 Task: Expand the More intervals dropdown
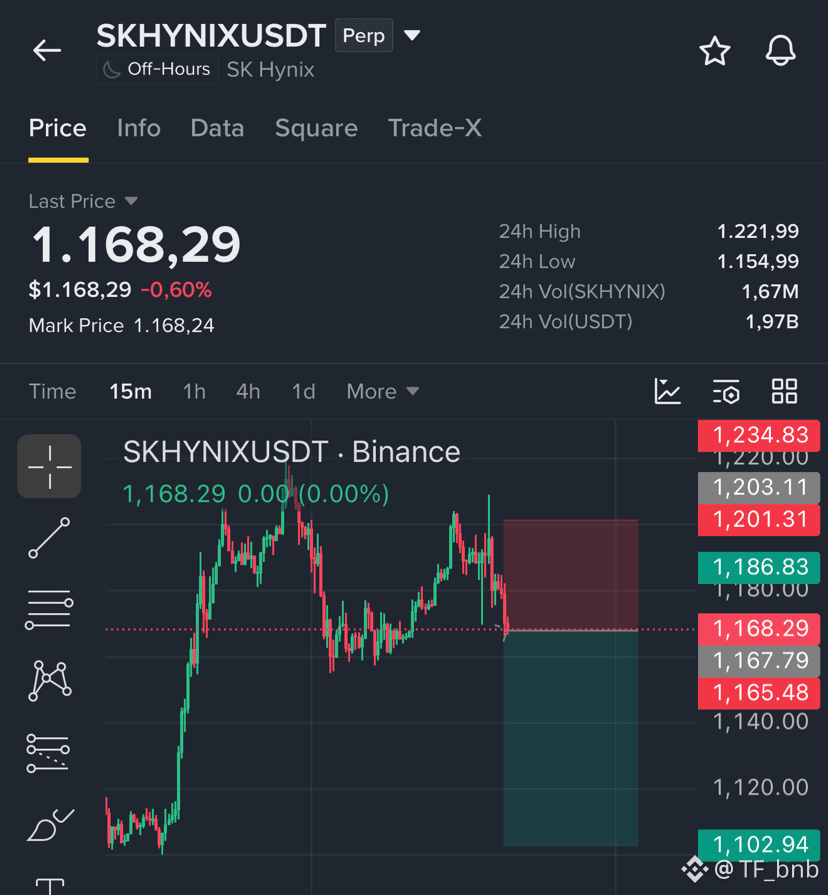(x=383, y=392)
